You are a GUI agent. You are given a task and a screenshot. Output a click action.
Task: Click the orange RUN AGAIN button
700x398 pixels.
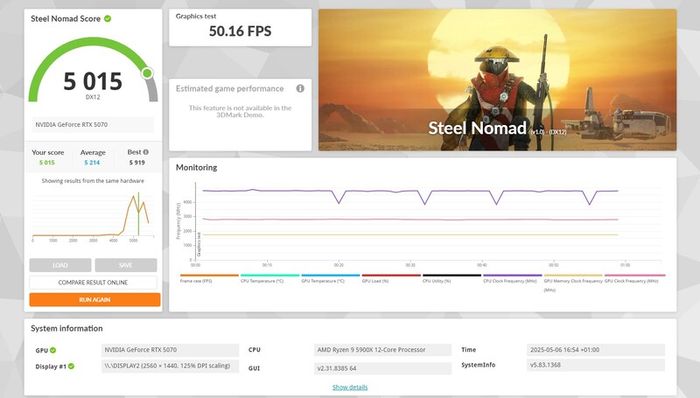click(x=95, y=300)
